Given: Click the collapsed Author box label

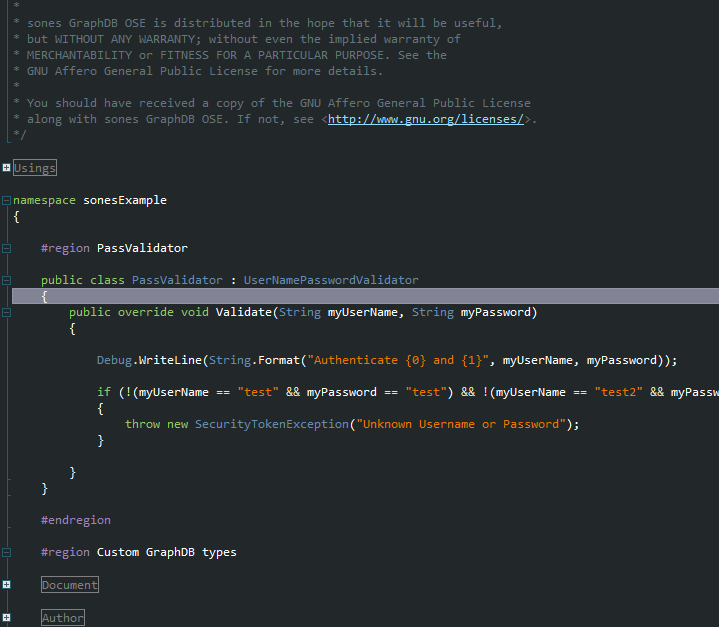Looking at the screenshot, I should tap(63, 618).
